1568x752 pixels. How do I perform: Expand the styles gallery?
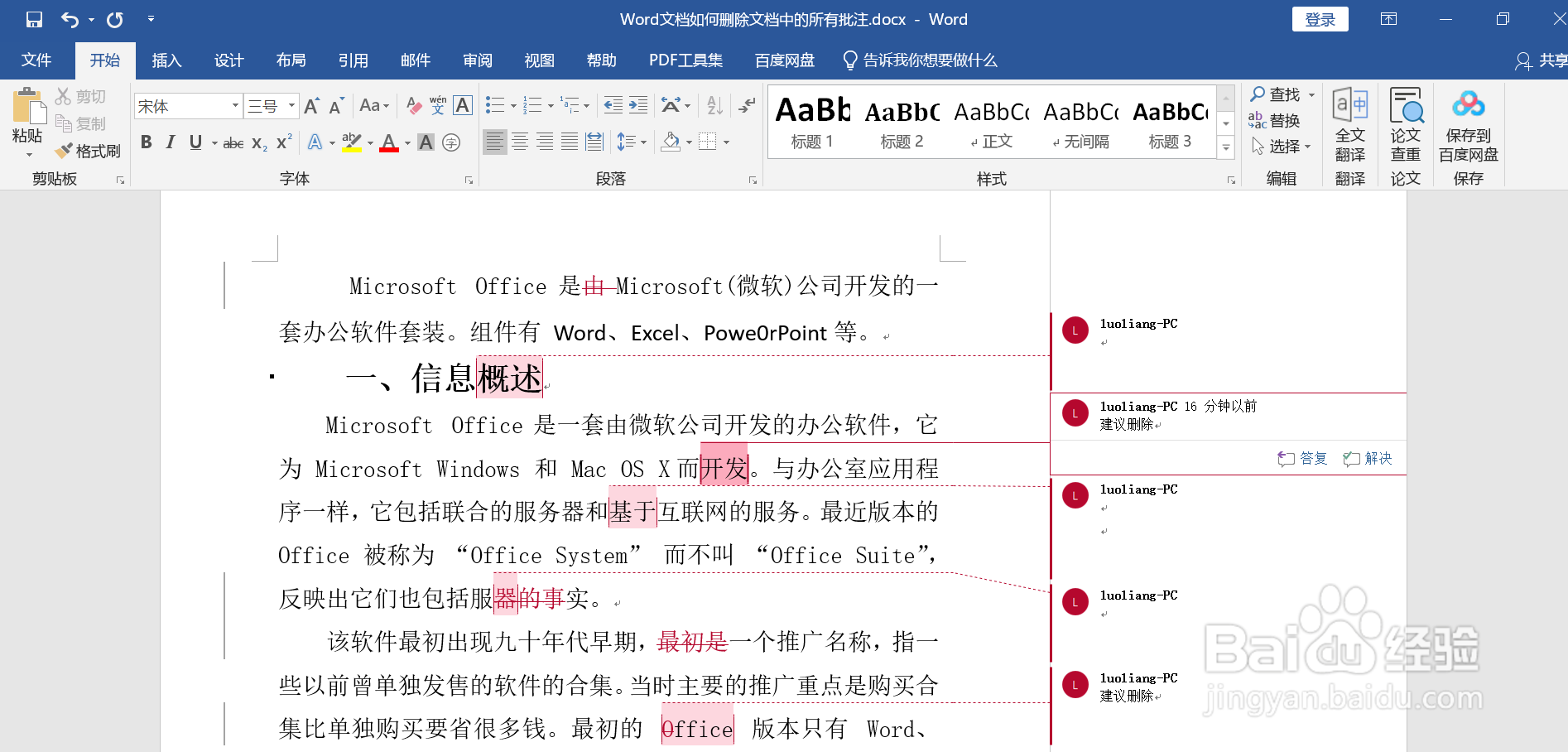tap(1226, 147)
